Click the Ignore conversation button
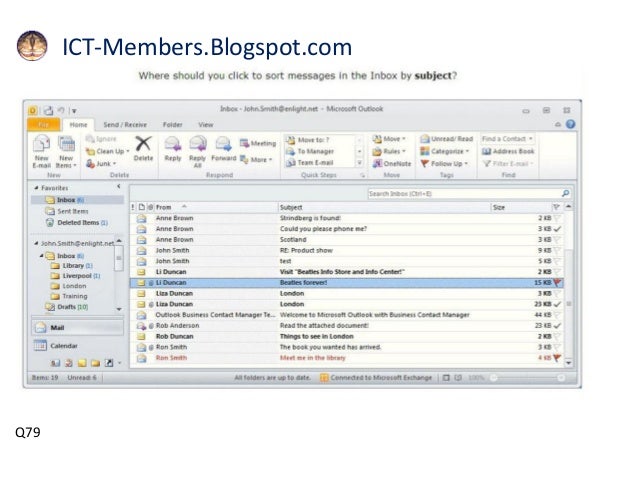Viewport: 638px width, 487px height. [101, 139]
